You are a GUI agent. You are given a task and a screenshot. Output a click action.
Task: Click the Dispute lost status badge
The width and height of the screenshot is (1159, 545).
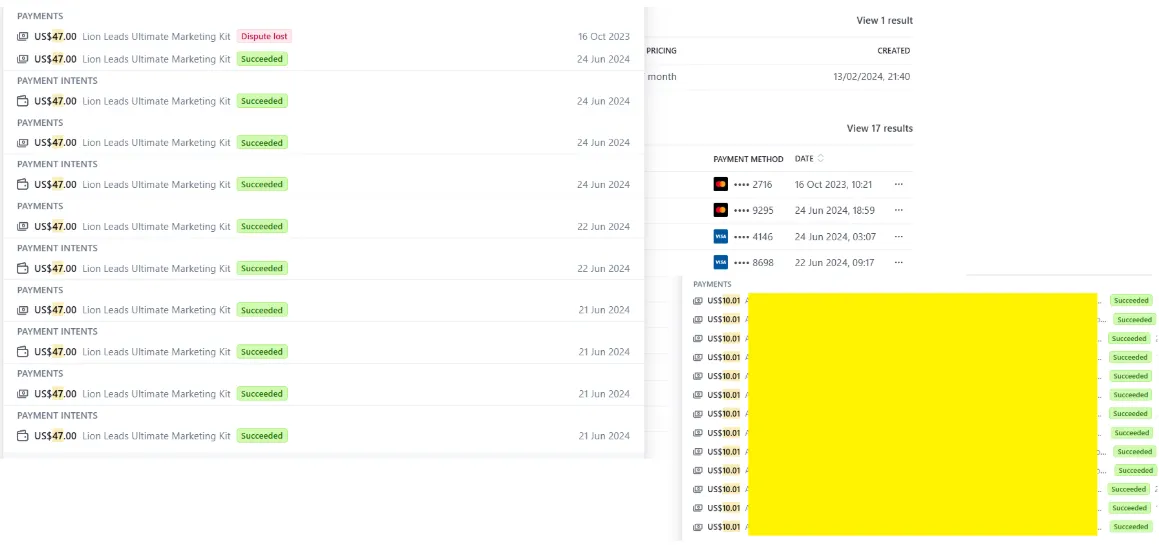pos(264,36)
